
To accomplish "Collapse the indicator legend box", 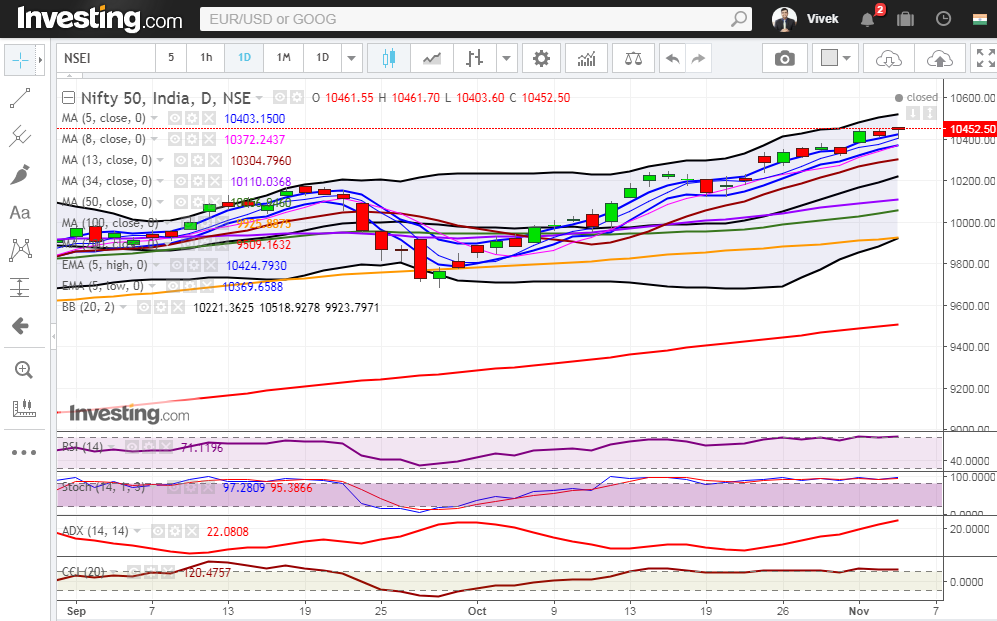I will [68, 98].
